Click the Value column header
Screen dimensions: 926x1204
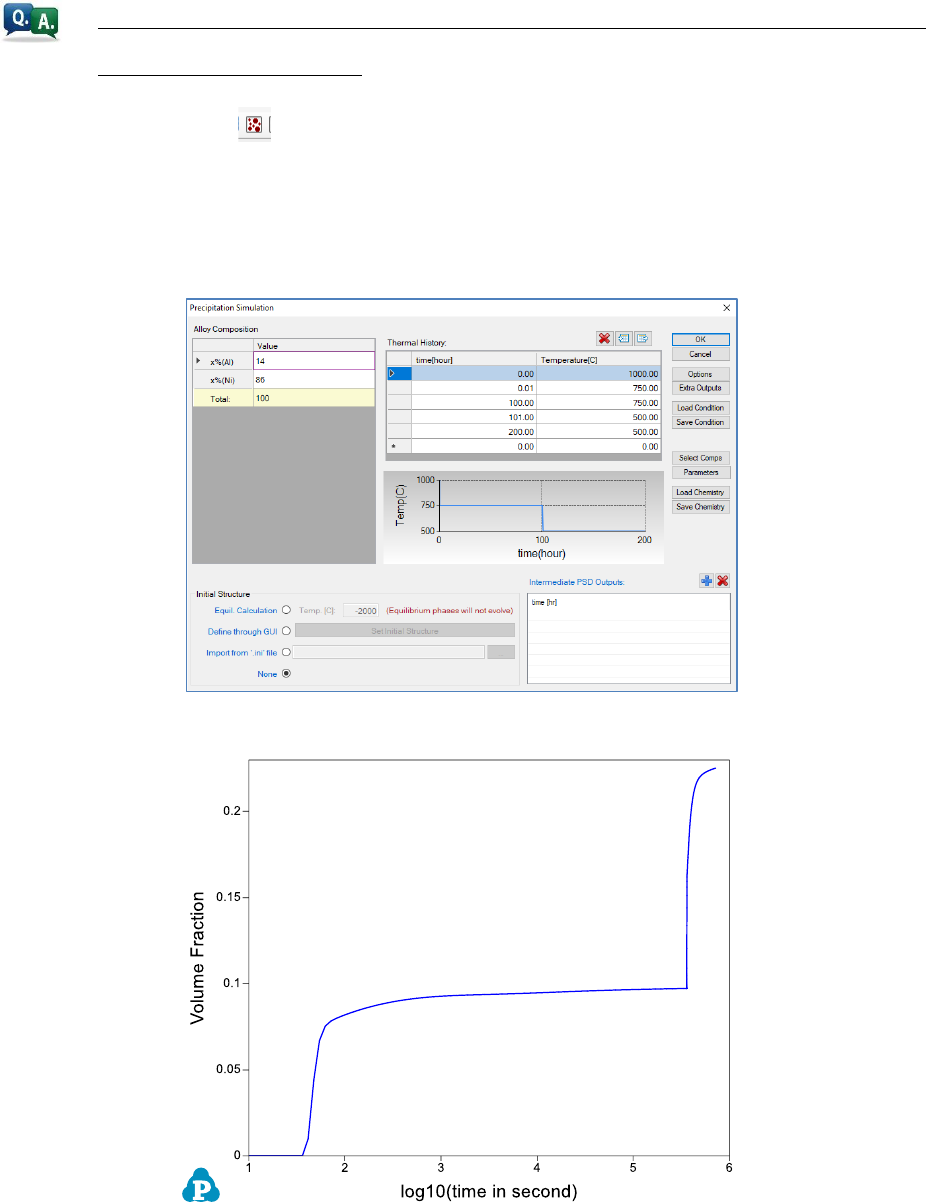coord(313,346)
